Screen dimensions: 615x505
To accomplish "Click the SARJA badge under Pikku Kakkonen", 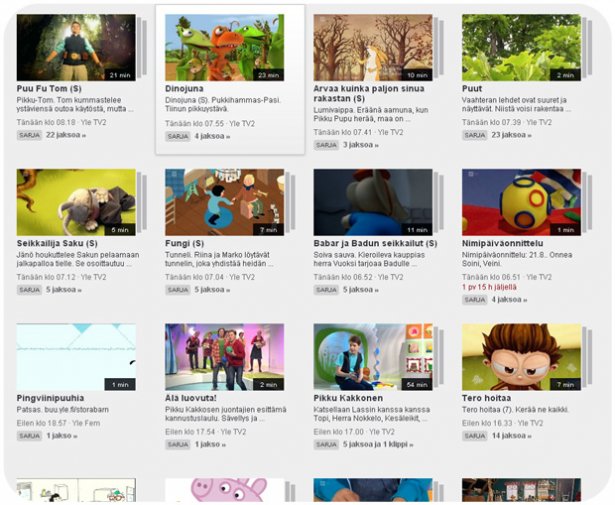I will pos(326,445).
